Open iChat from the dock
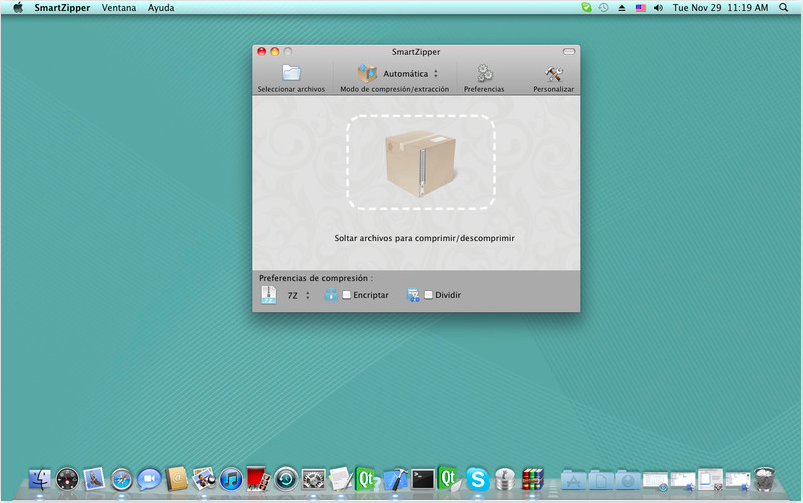 pos(149,480)
